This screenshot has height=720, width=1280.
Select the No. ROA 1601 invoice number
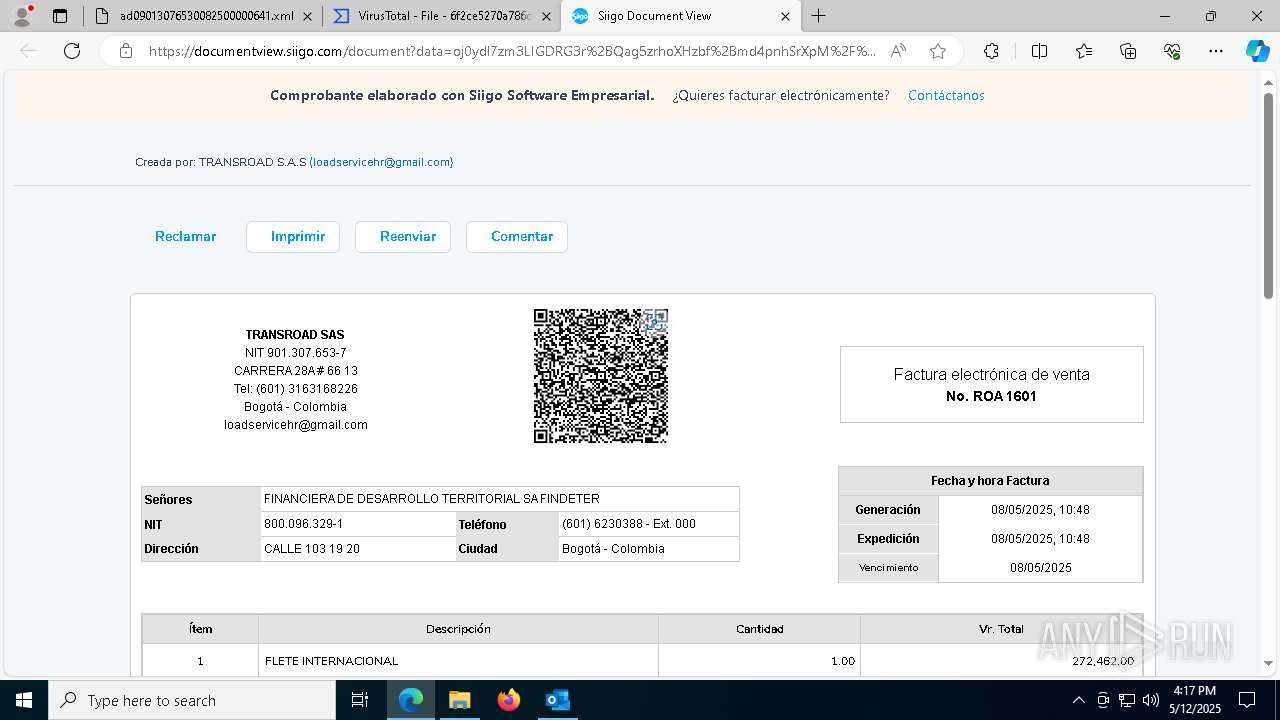click(991, 396)
